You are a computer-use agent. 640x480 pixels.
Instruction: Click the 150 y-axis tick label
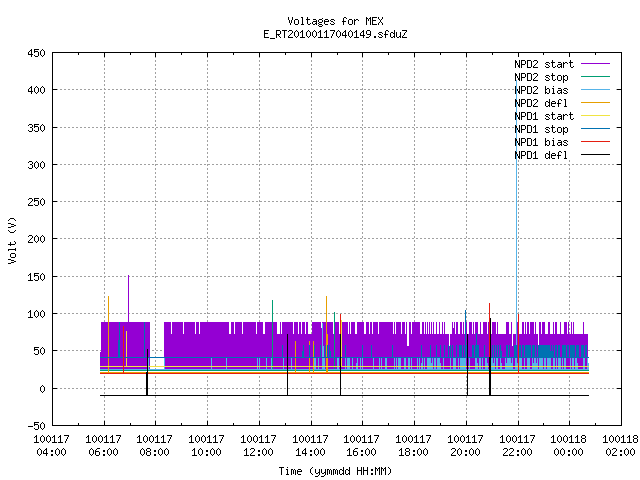(x=36, y=277)
